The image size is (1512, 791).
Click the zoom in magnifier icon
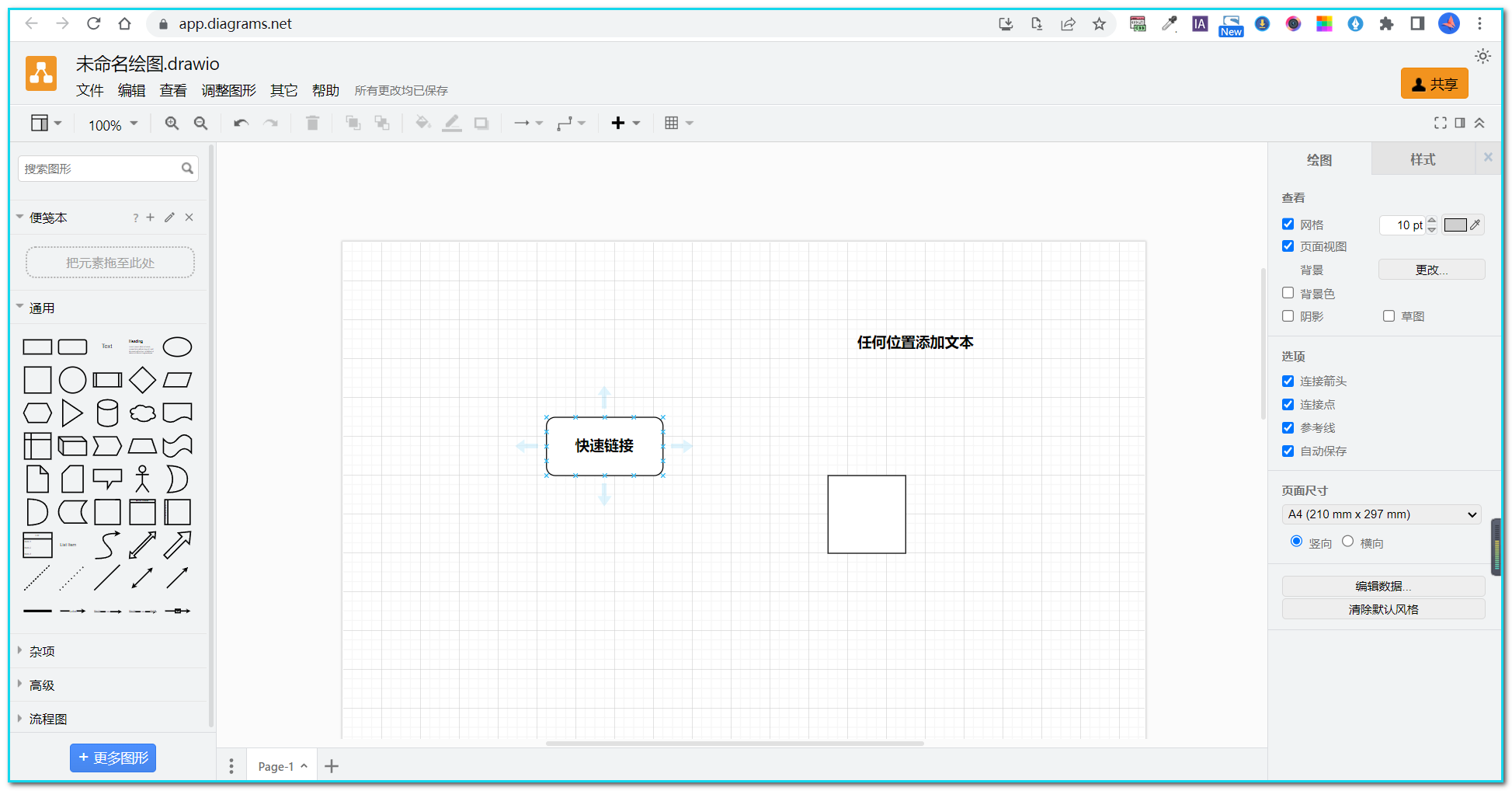point(172,124)
